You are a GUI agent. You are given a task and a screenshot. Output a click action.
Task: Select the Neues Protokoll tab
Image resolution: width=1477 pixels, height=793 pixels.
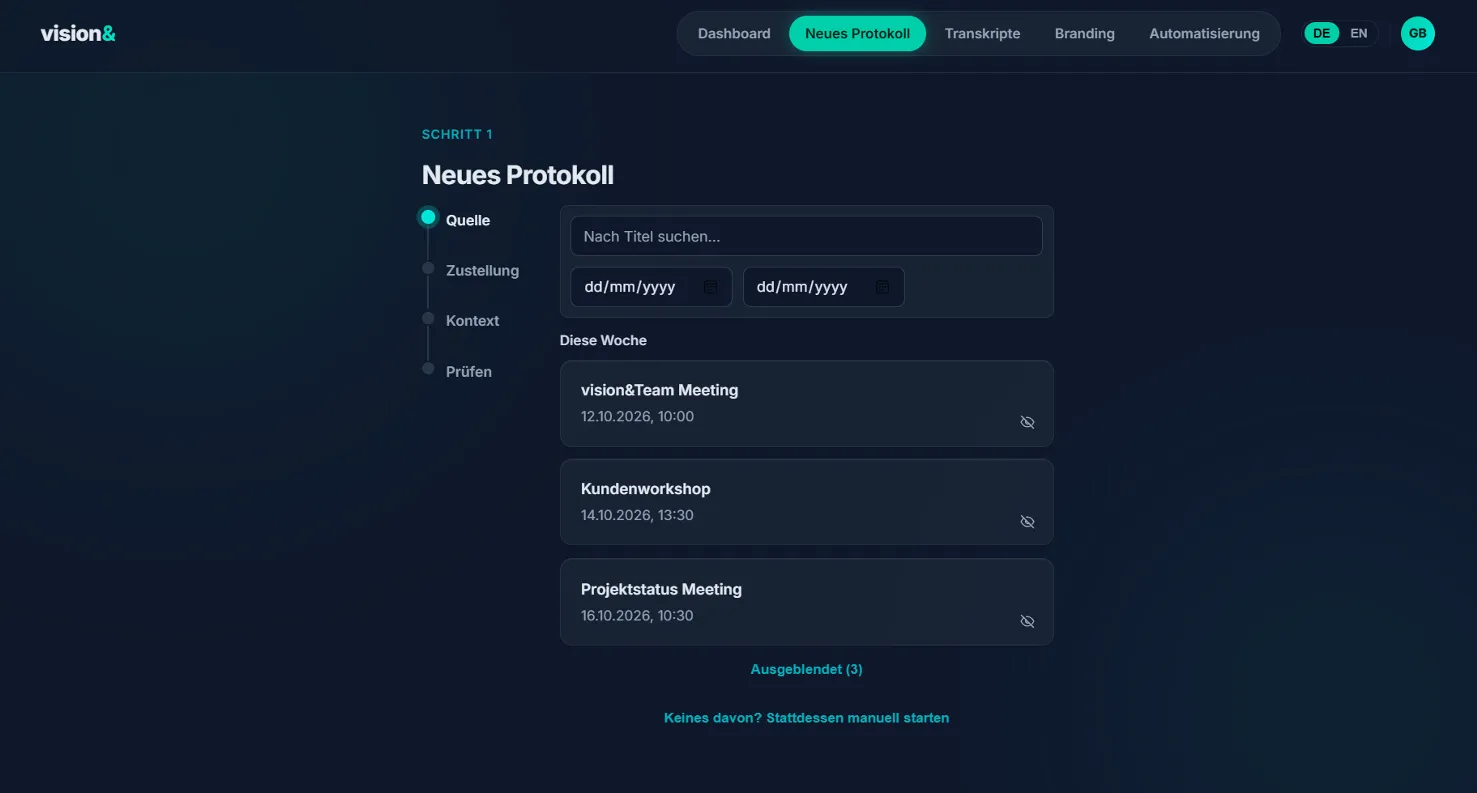(x=857, y=33)
